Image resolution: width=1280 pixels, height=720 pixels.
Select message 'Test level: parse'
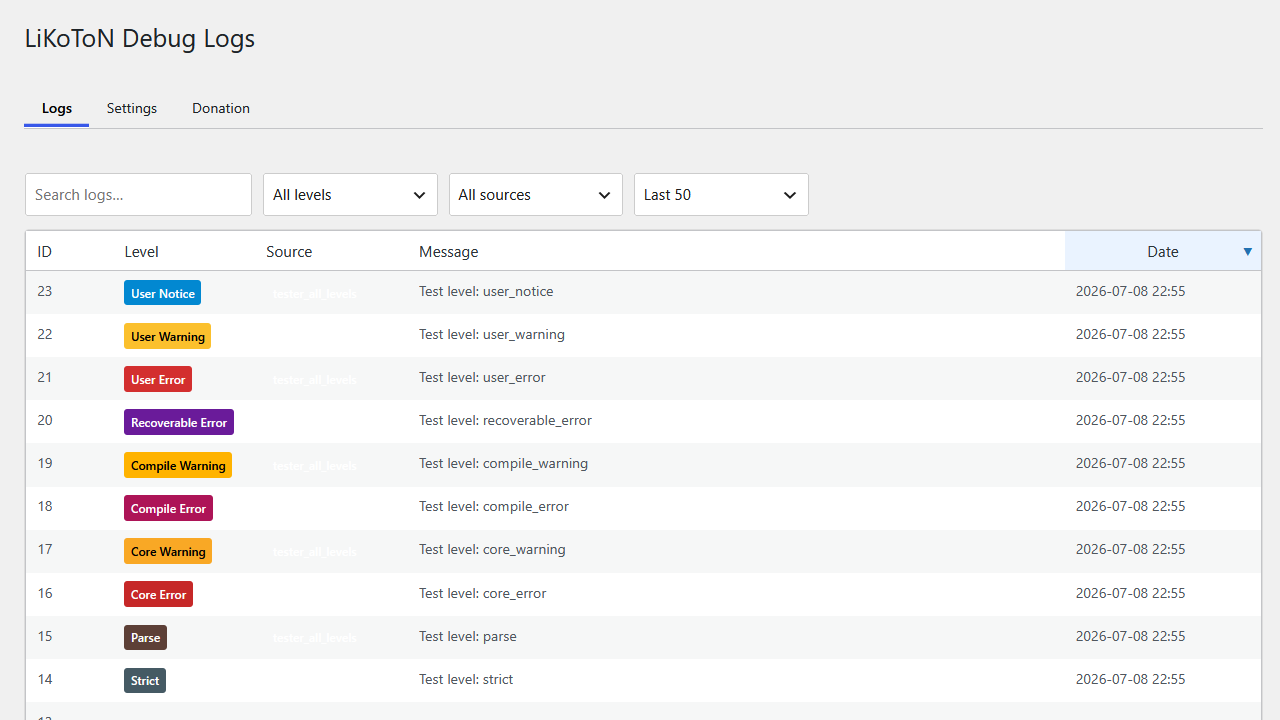(468, 637)
